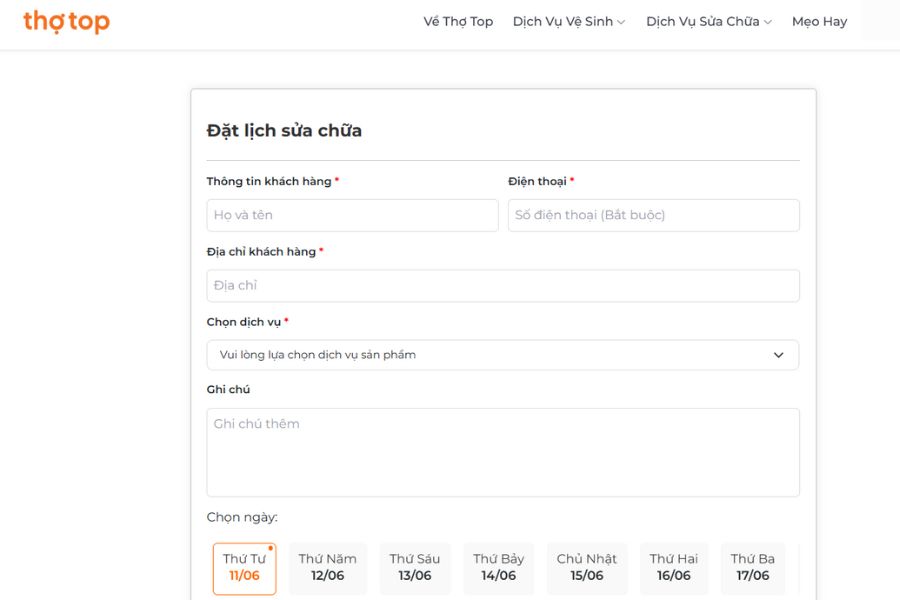The height and width of the screenshot is (600, 900).
Task: Click the Điện thoại label
Action: [x=537, y=181]
